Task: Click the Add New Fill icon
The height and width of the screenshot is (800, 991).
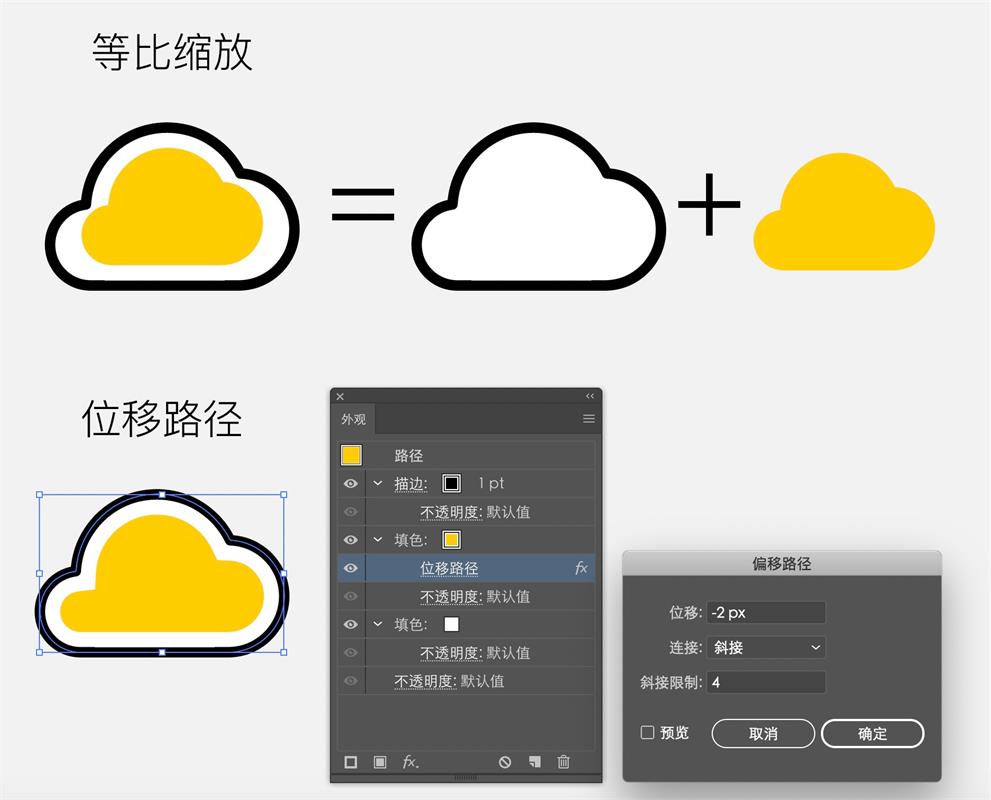Action: click(x=379, y=760)
